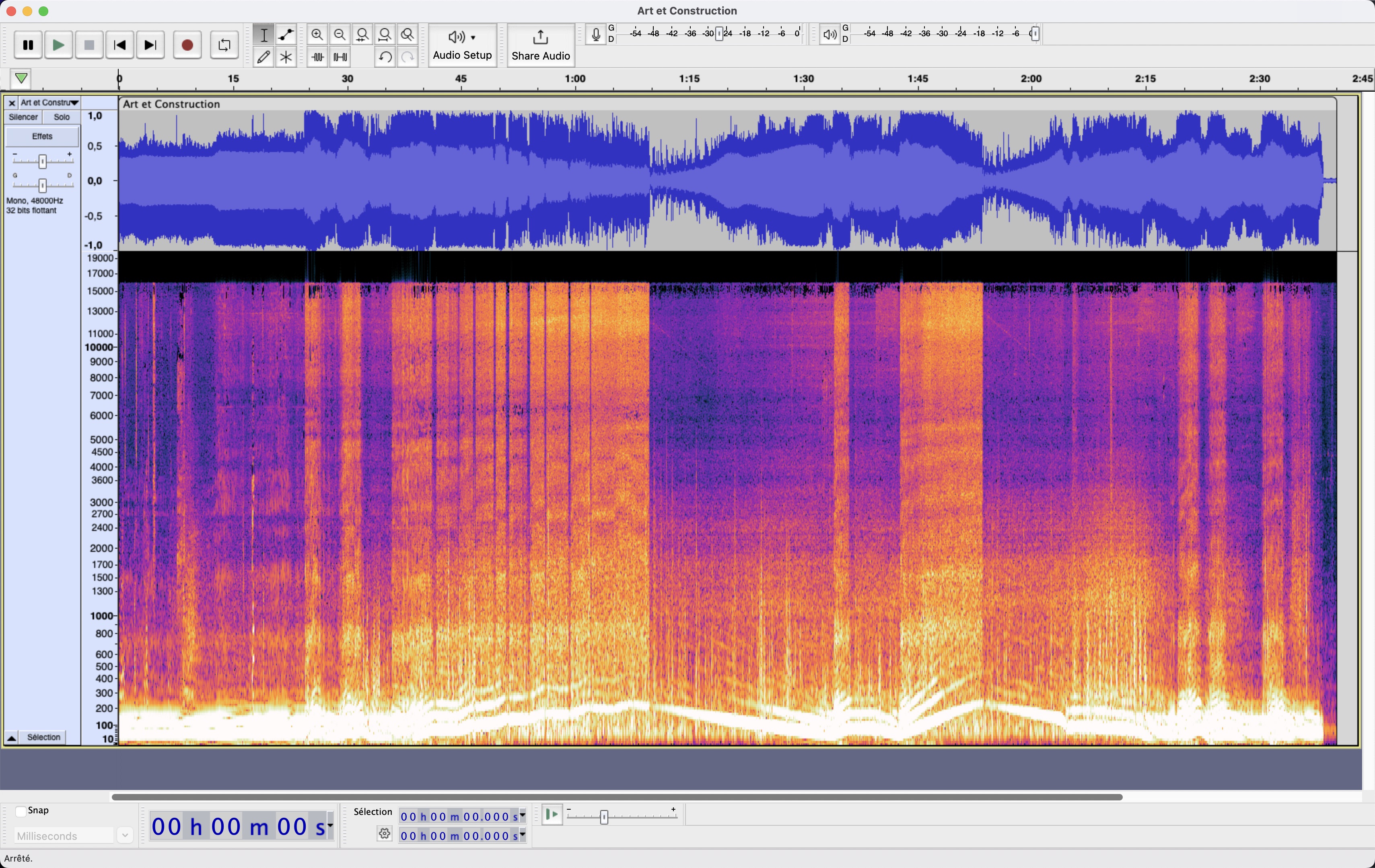Screen dimensions: 1375x868
Task: Silence the audio selection icon
Action: pyautogui.click(x=340, y=57)
